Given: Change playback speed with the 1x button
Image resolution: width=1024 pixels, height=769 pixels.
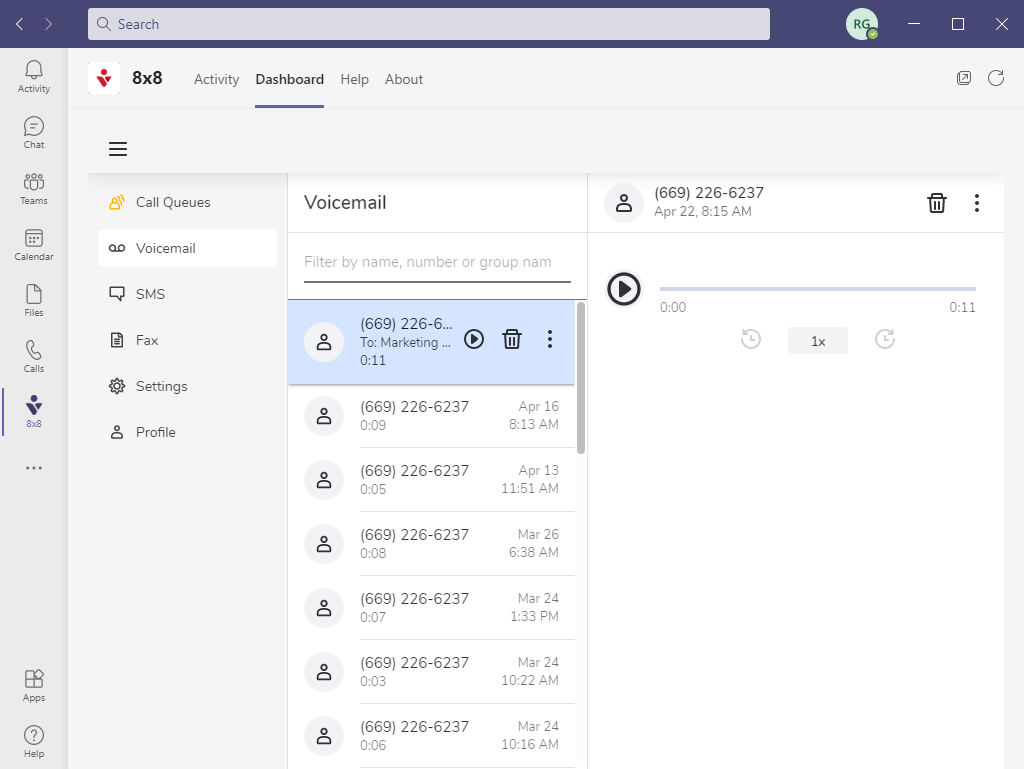Looking at the screenshot, I should [x=817, y=341].
